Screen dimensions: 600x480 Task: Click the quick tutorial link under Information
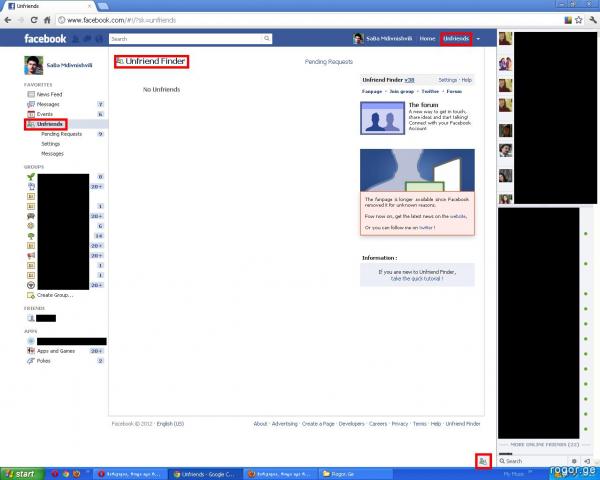[x=417, y=279]
